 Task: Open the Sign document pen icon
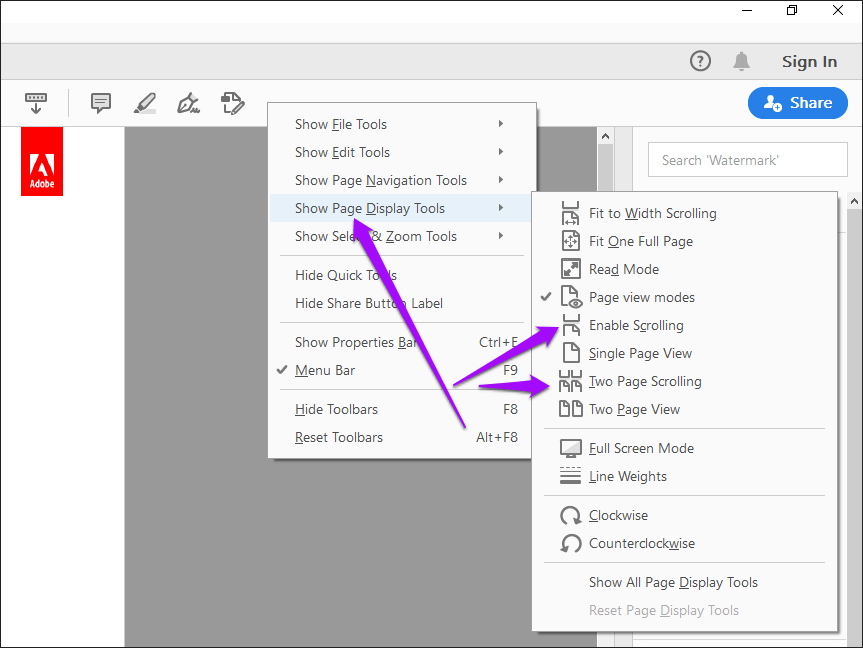point(188,103)
